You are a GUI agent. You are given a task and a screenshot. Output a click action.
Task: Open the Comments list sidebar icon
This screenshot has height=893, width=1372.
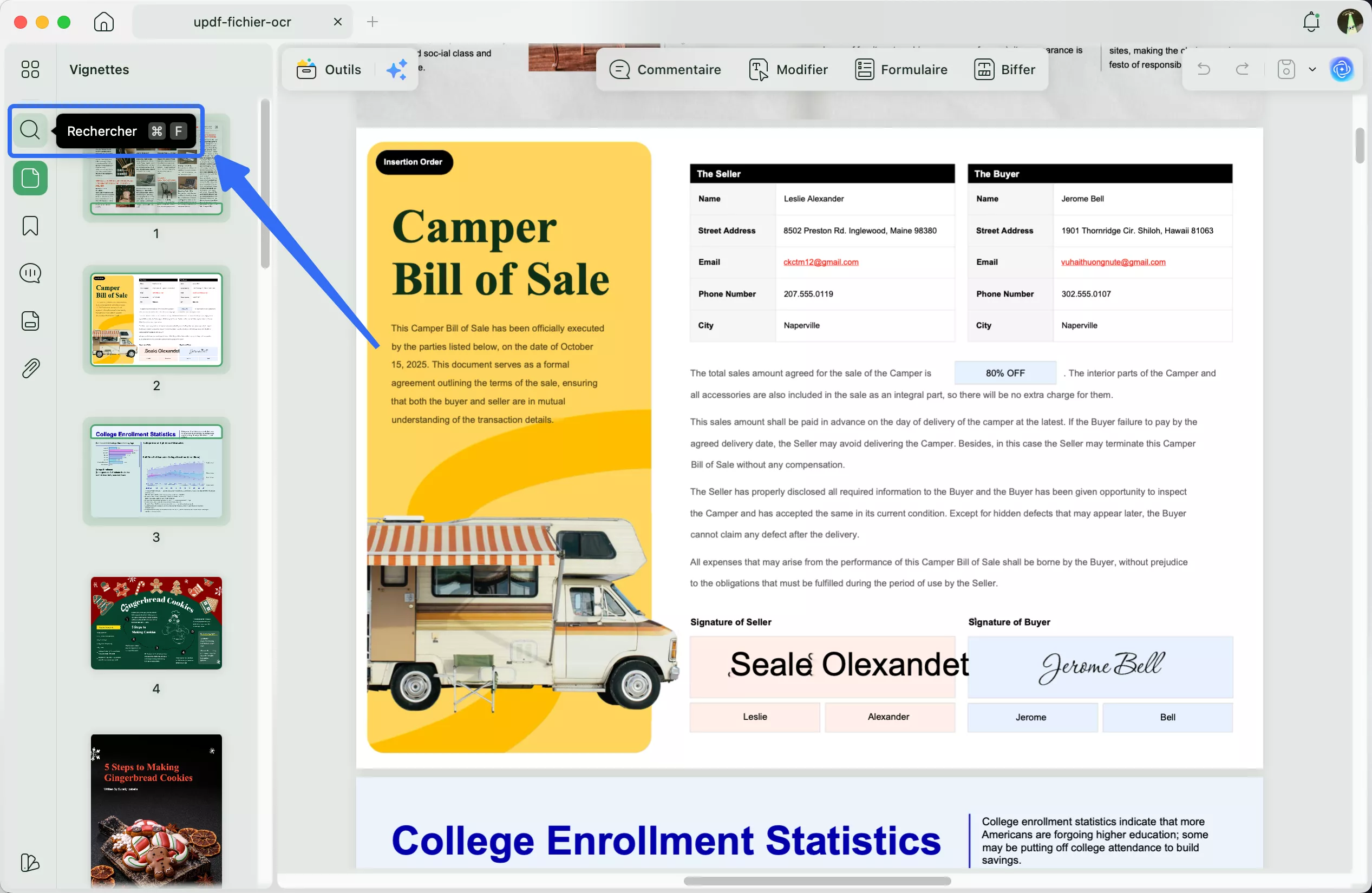point(30,273)
